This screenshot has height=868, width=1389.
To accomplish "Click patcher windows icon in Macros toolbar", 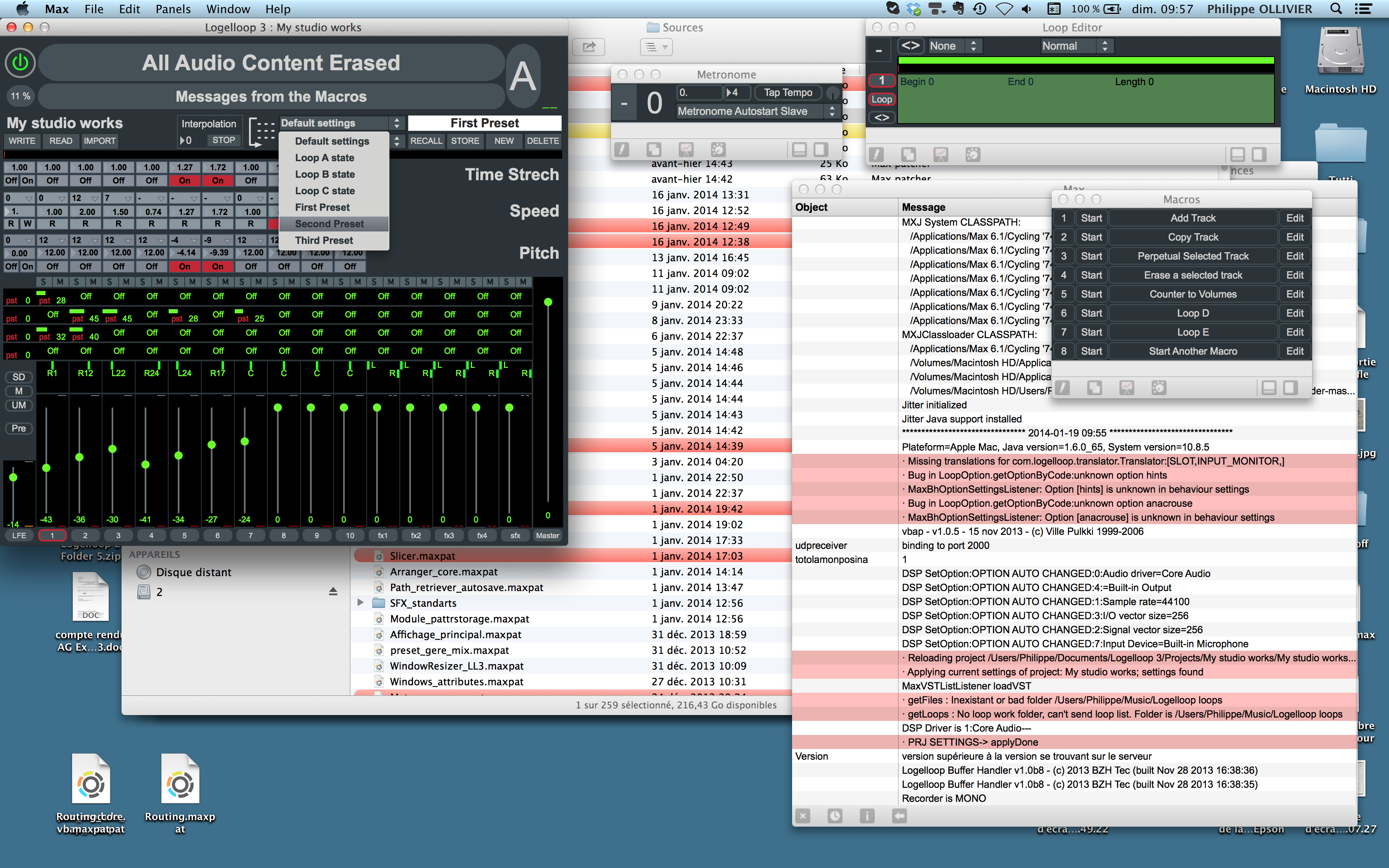I will (1095, 388).
